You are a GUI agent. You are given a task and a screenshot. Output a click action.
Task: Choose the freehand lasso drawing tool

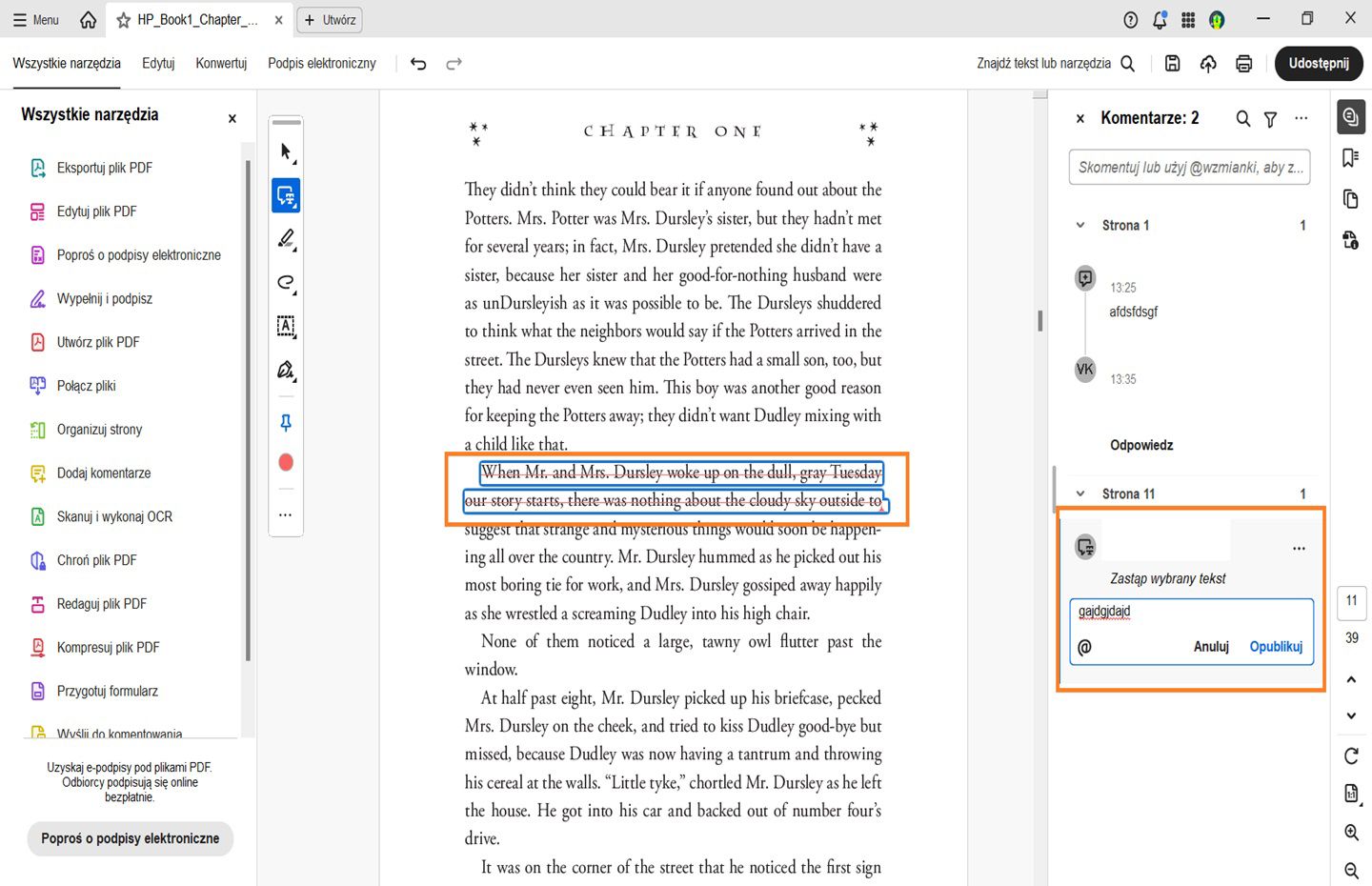(x=286, y=283)
